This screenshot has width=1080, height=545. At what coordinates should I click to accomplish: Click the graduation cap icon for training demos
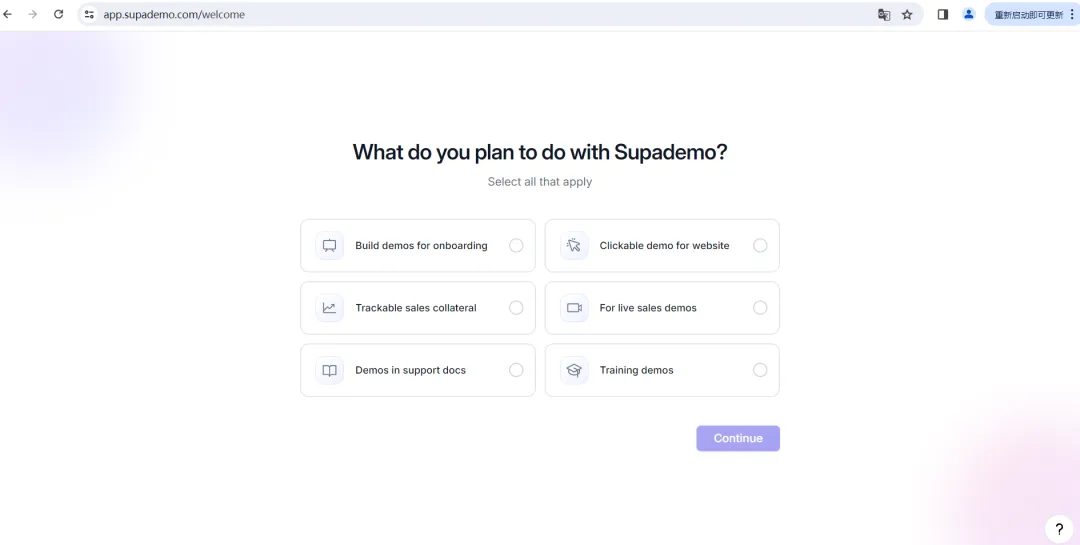574,370
